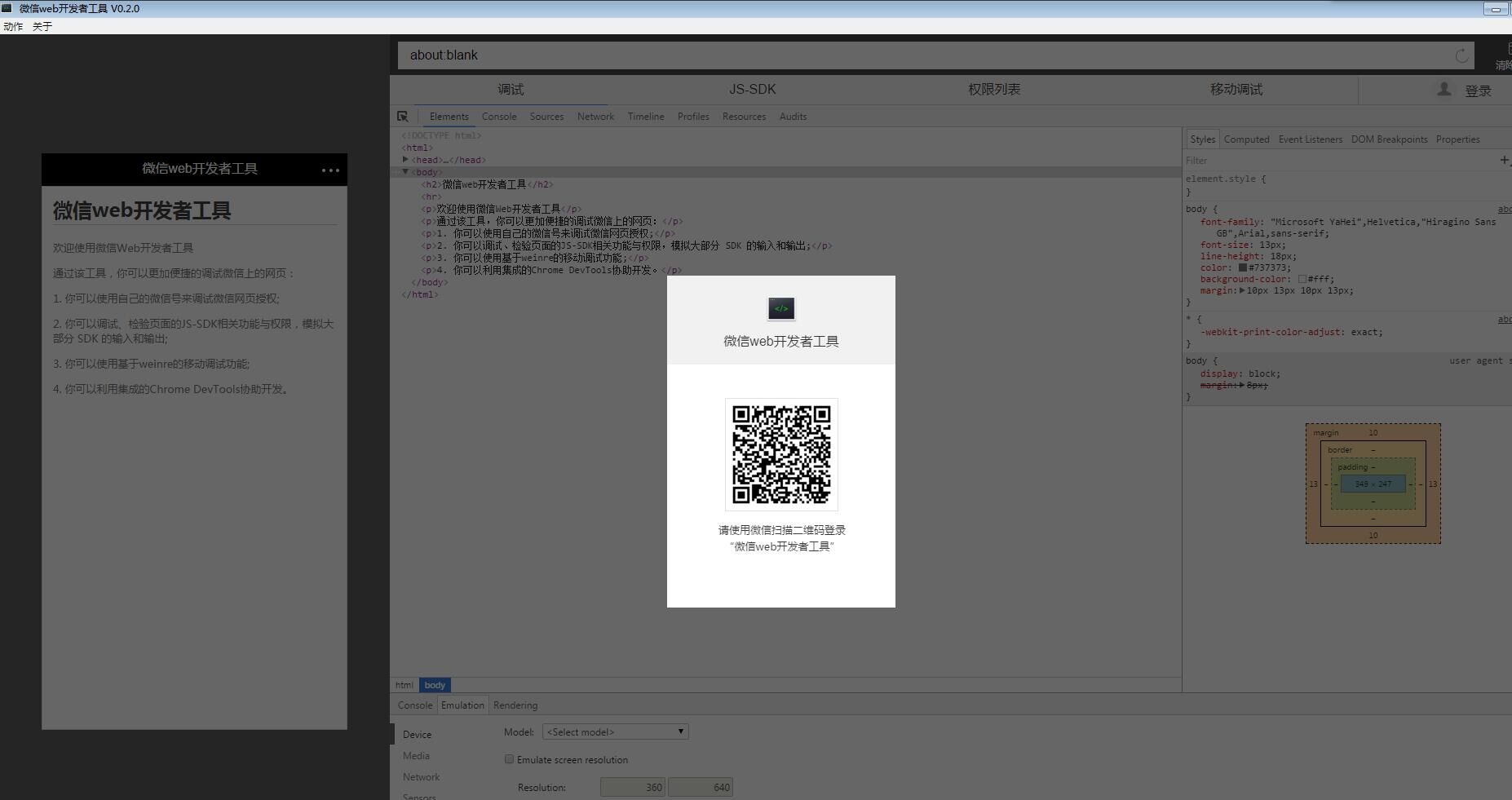
Task: Switch to drawer Rendering tab
Action: click(x=515, y=705)
